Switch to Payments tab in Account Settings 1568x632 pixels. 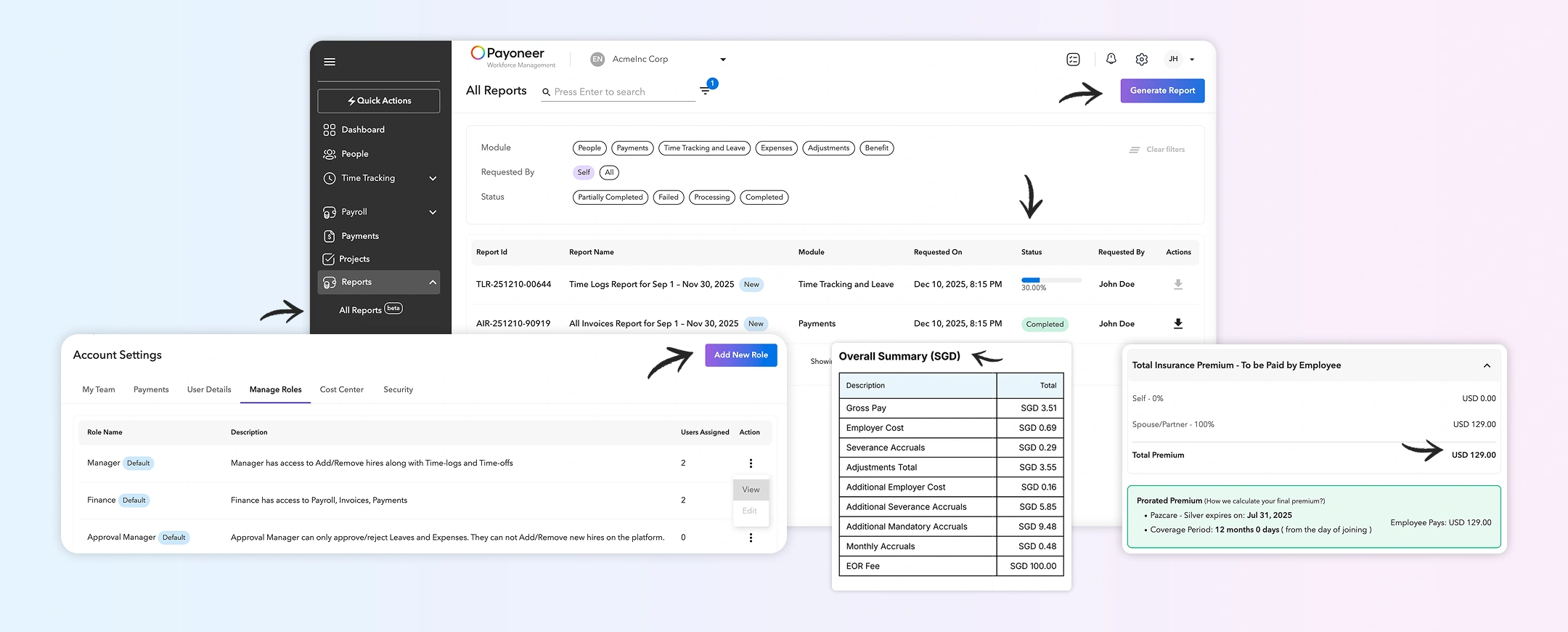coord(151,390)
